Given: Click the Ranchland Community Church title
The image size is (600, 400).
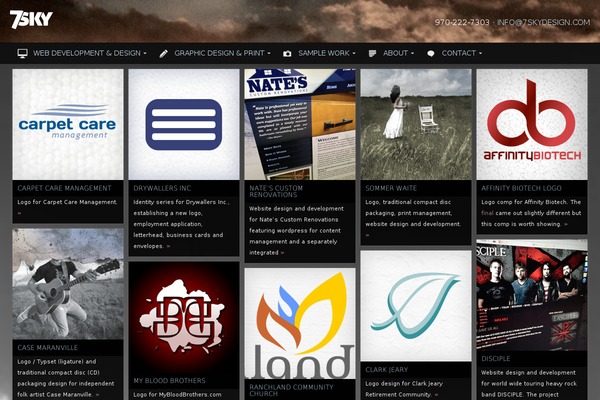Looking at the screenshot, I should (291, 390).
